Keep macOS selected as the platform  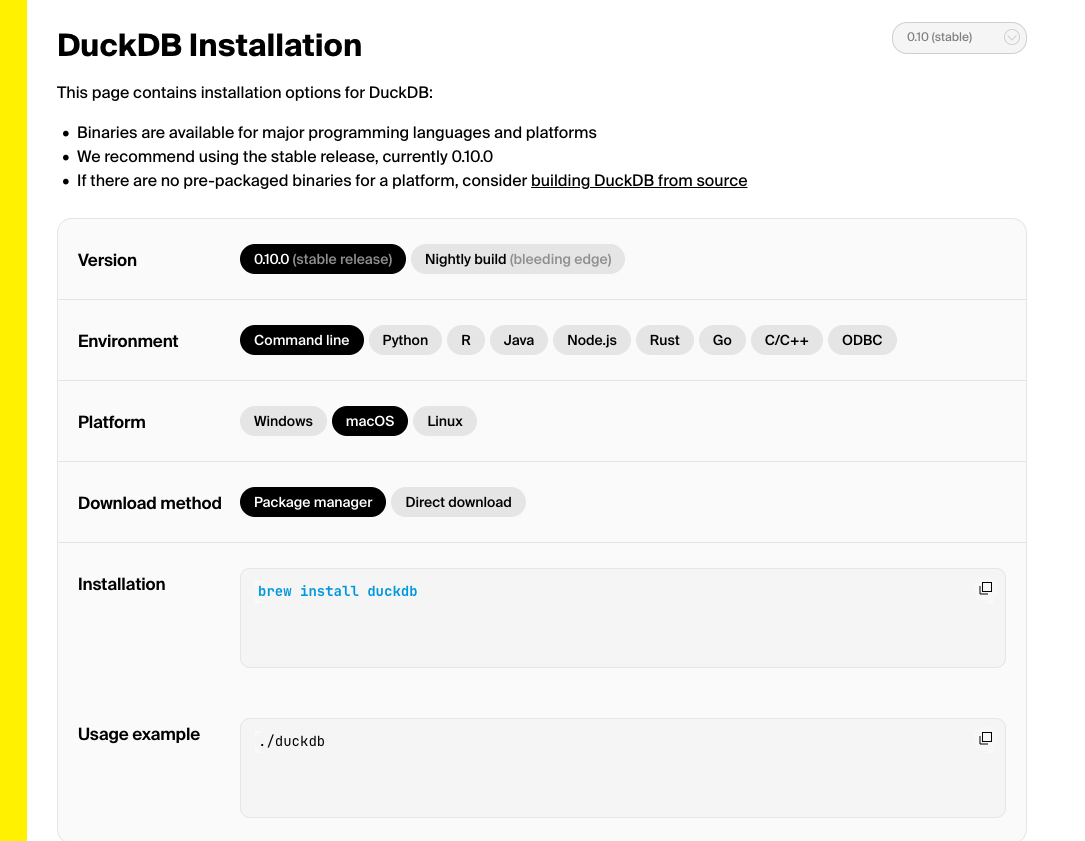coord(369,421)
